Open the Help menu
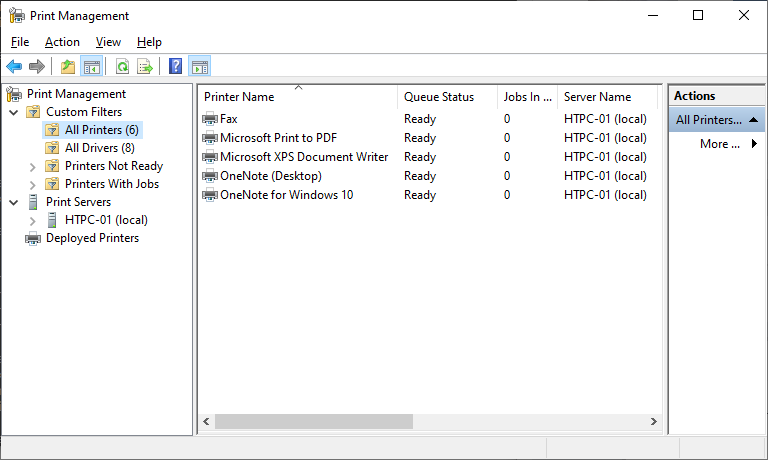 pyautogui.click(x=149, y=42)
